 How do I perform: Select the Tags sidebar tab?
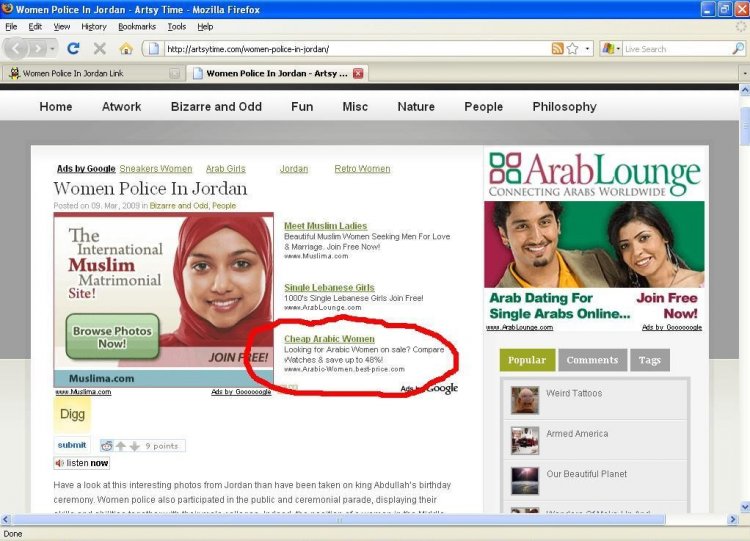click(650, 360)
